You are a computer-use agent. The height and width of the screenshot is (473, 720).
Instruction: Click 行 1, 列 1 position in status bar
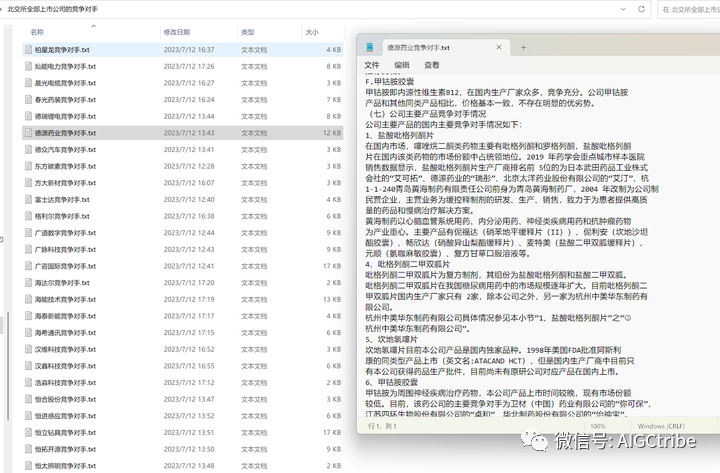382,426
